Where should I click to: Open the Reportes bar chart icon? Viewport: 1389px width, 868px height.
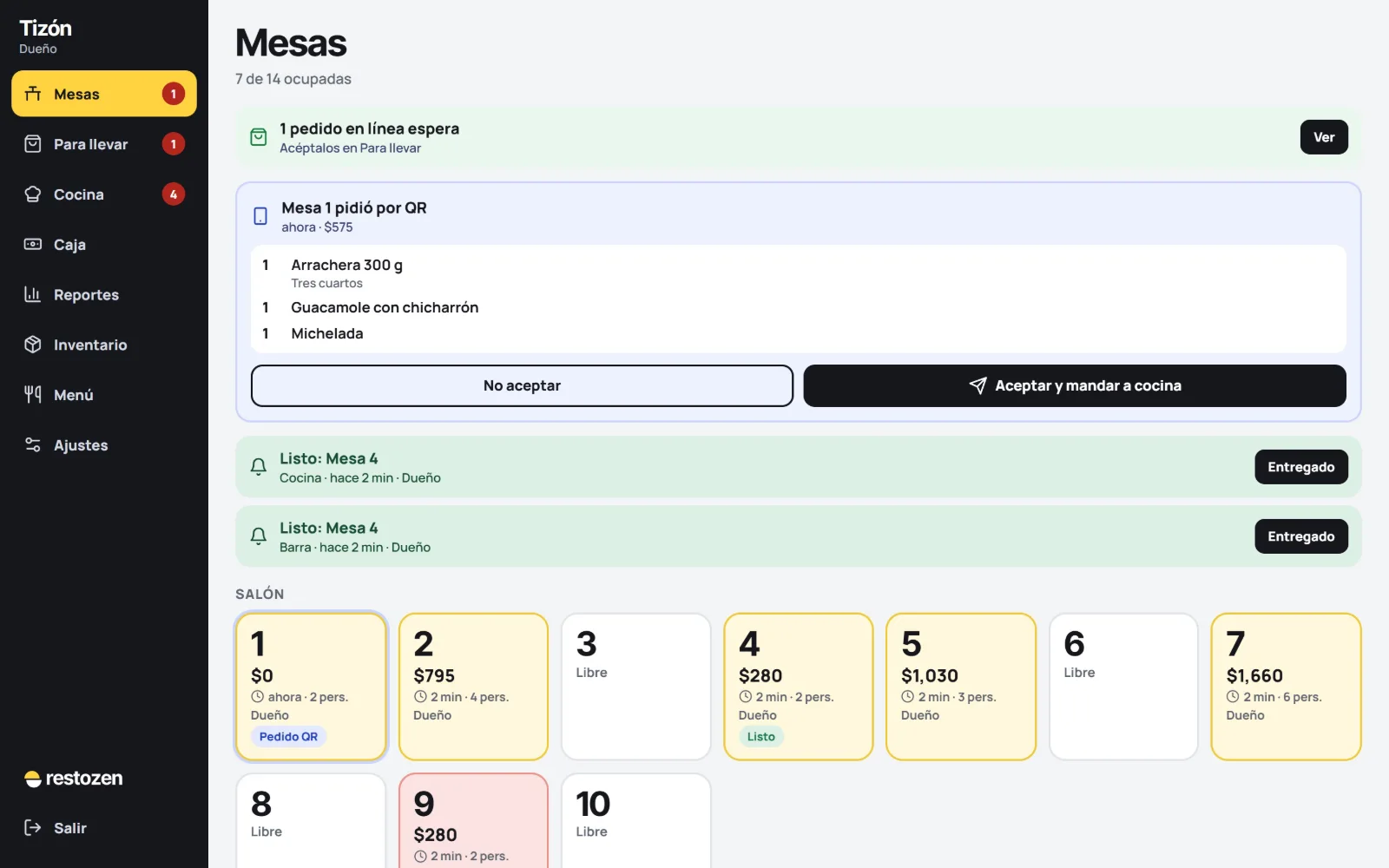[33, 294]
